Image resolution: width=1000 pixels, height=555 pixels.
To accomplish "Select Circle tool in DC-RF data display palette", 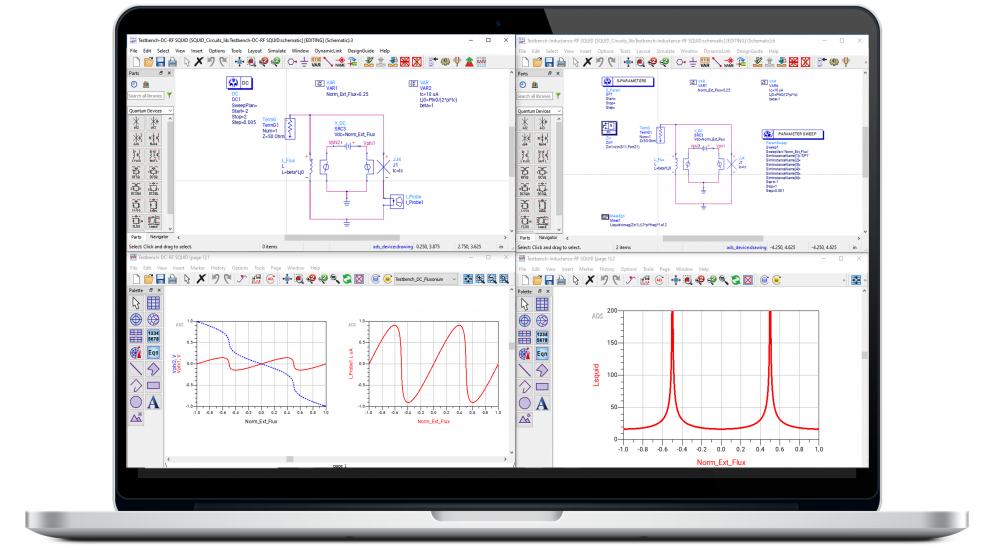I will coord(136,403).
